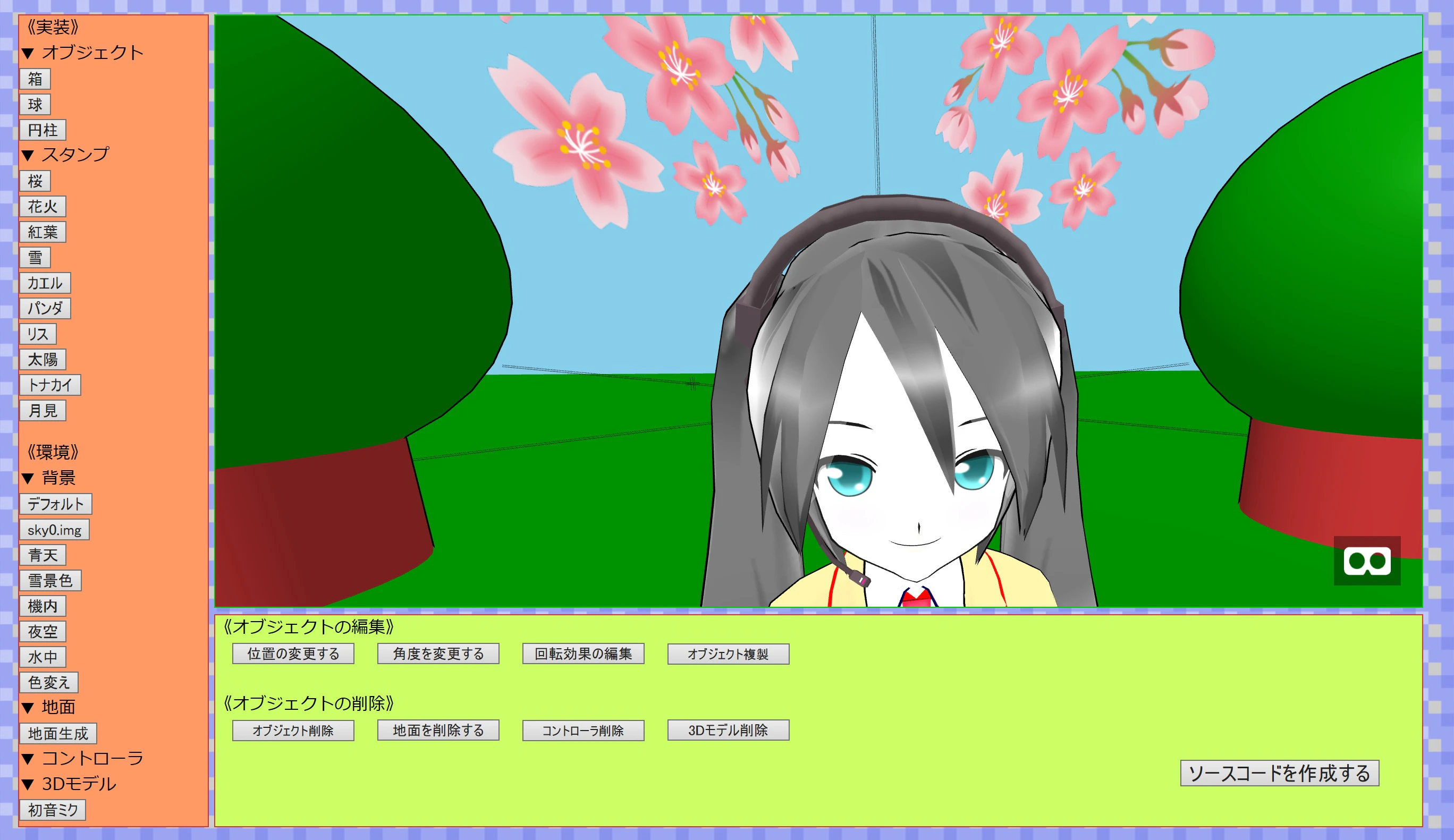Collapse the スタンプ section
The width and height of the screenshot is (1454, 840).
coord(65,155)
